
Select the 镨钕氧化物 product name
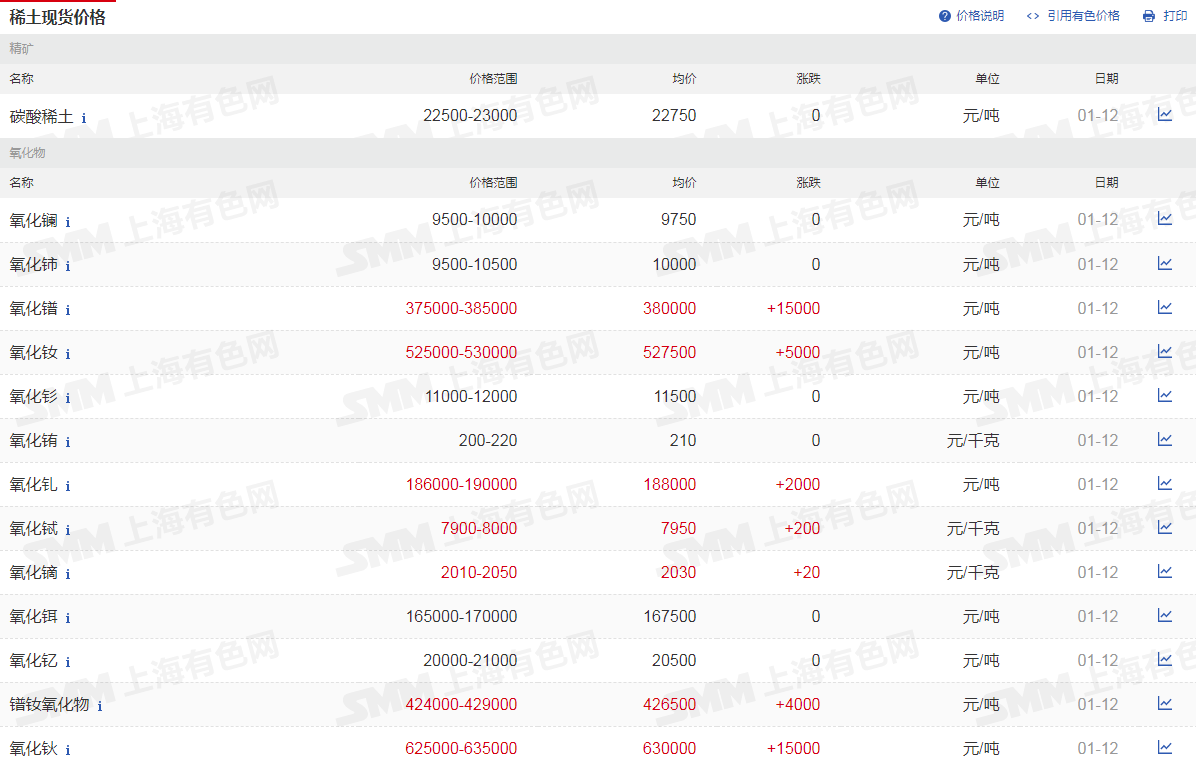pyautogui.click(x=50, y=704)
